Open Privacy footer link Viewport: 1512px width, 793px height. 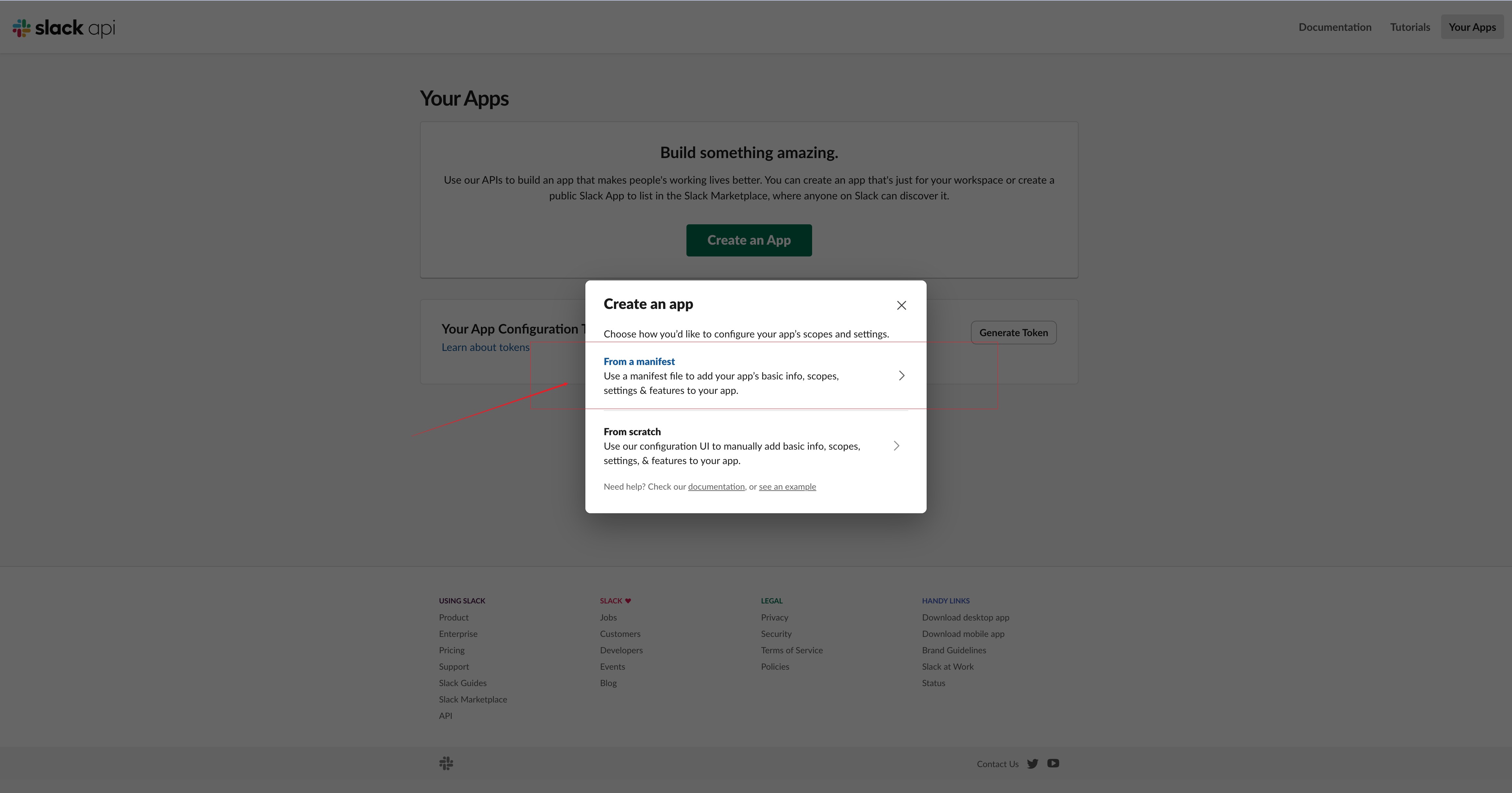pos(774,618)
